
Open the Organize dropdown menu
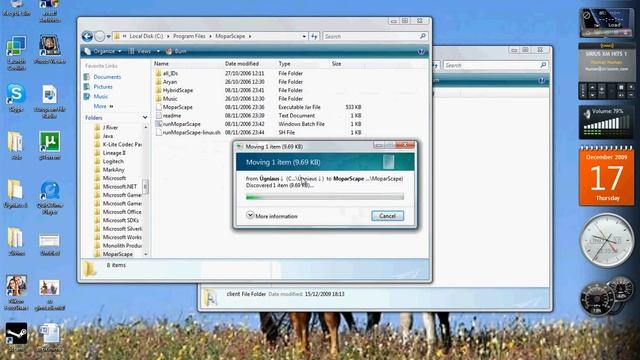103,51
